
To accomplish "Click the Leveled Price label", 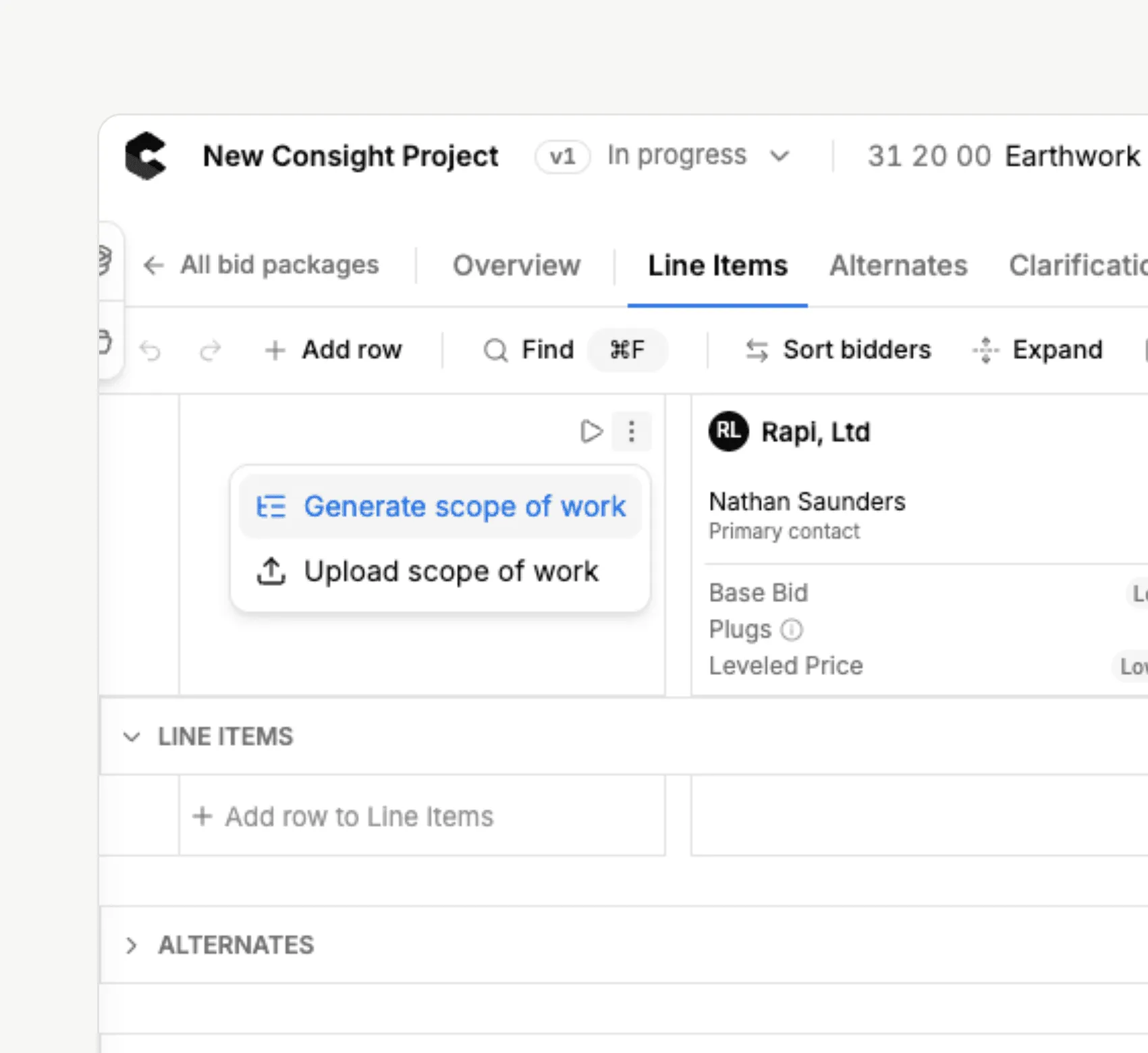I will [x=786, y=666].
